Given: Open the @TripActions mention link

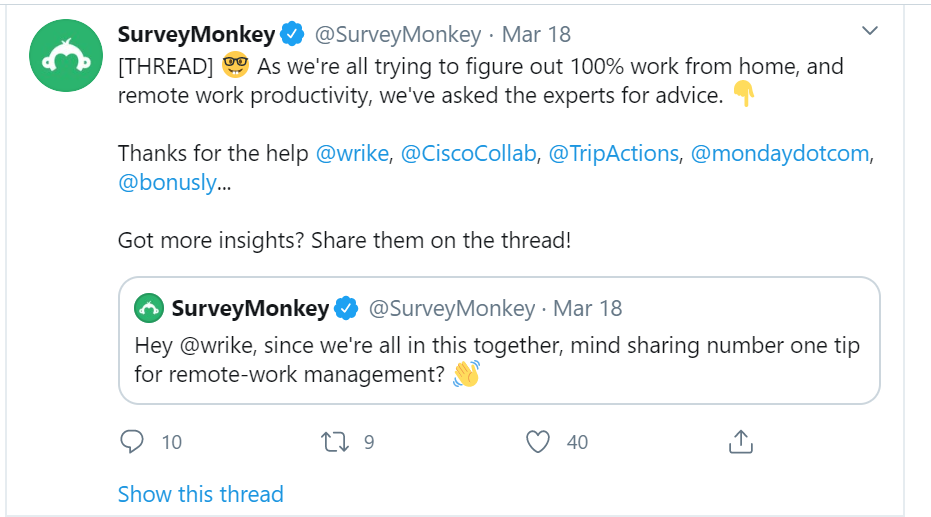Looking at the screenshot, I should tap(613, 154).
